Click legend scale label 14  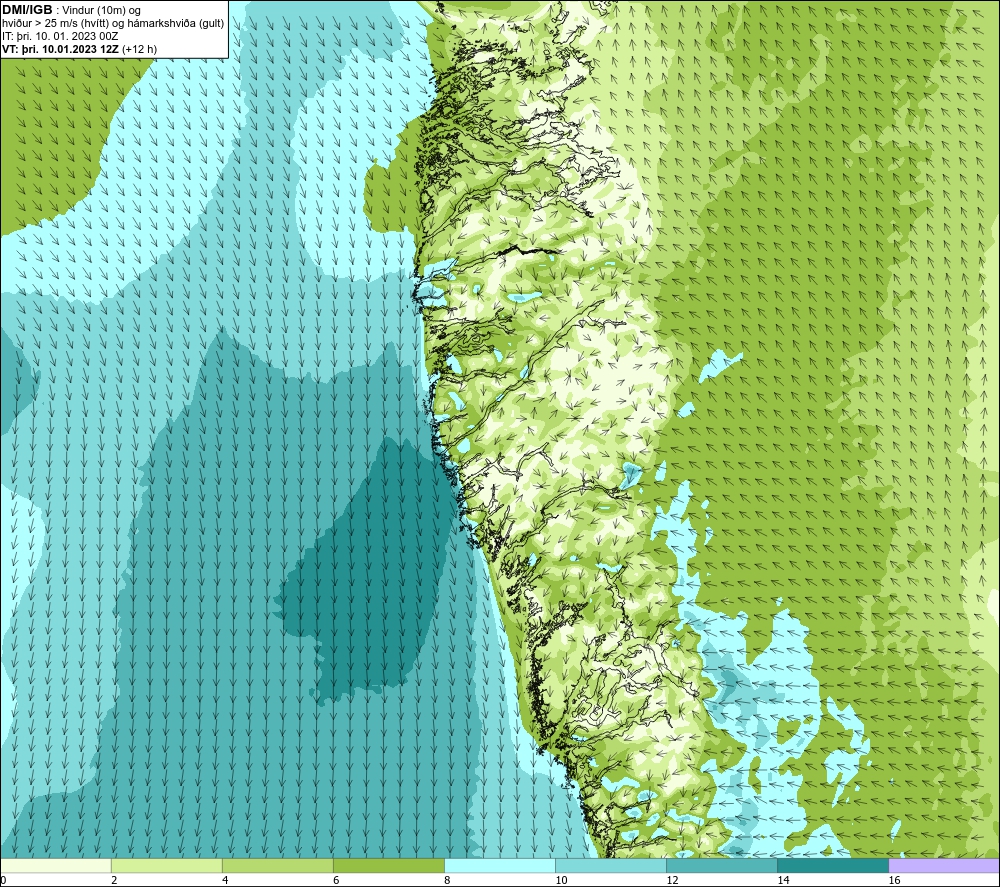(x=783, y=881)
